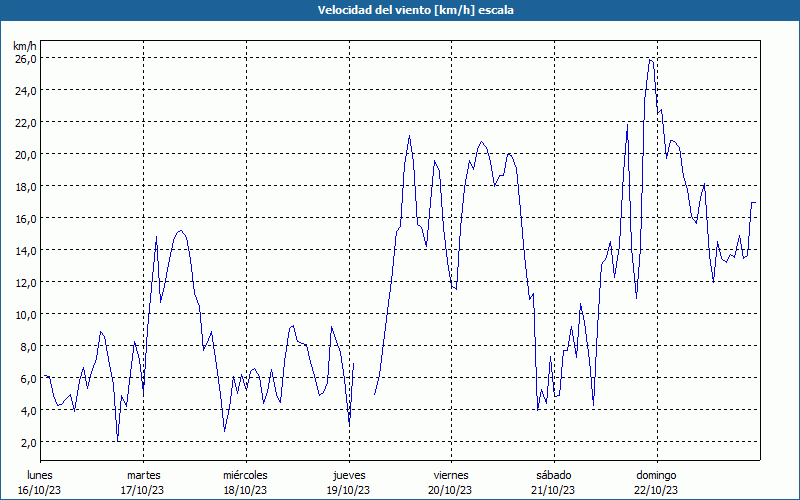Select the 'viernes' day label
The image size is (800, 500).
(451, 475)
